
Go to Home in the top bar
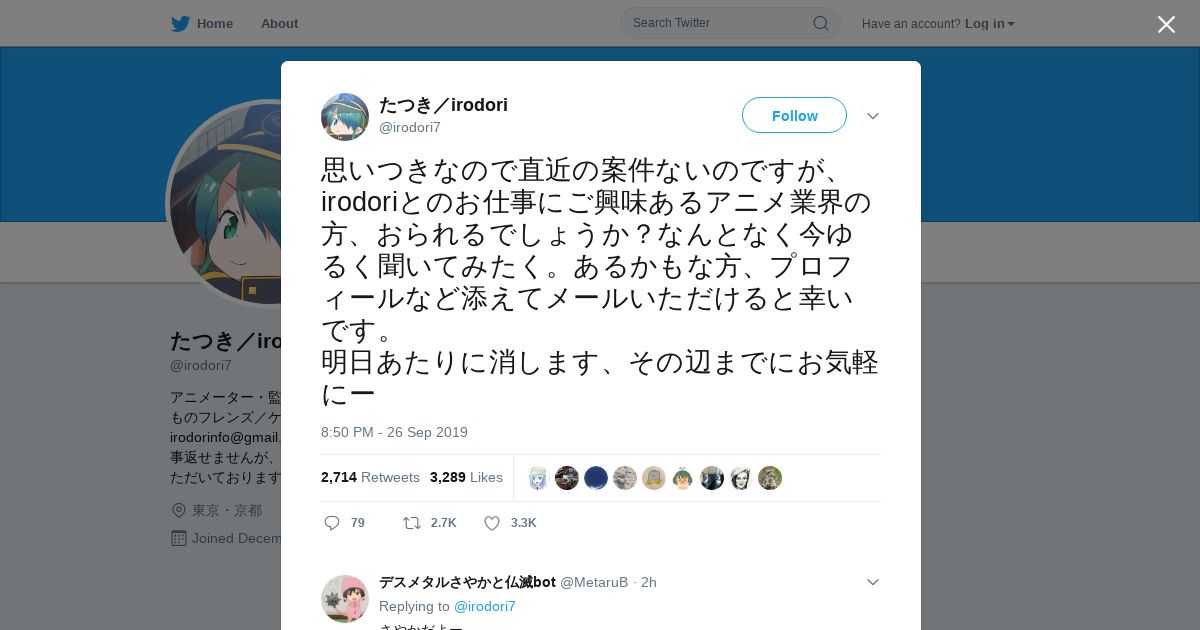[x=215, y=23]
